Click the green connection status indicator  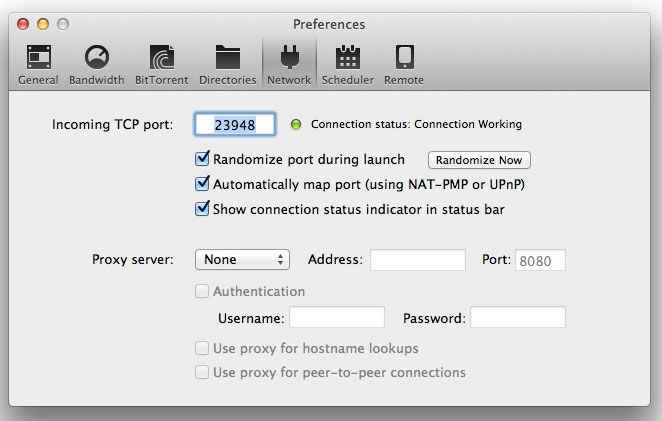pos(296,125)
